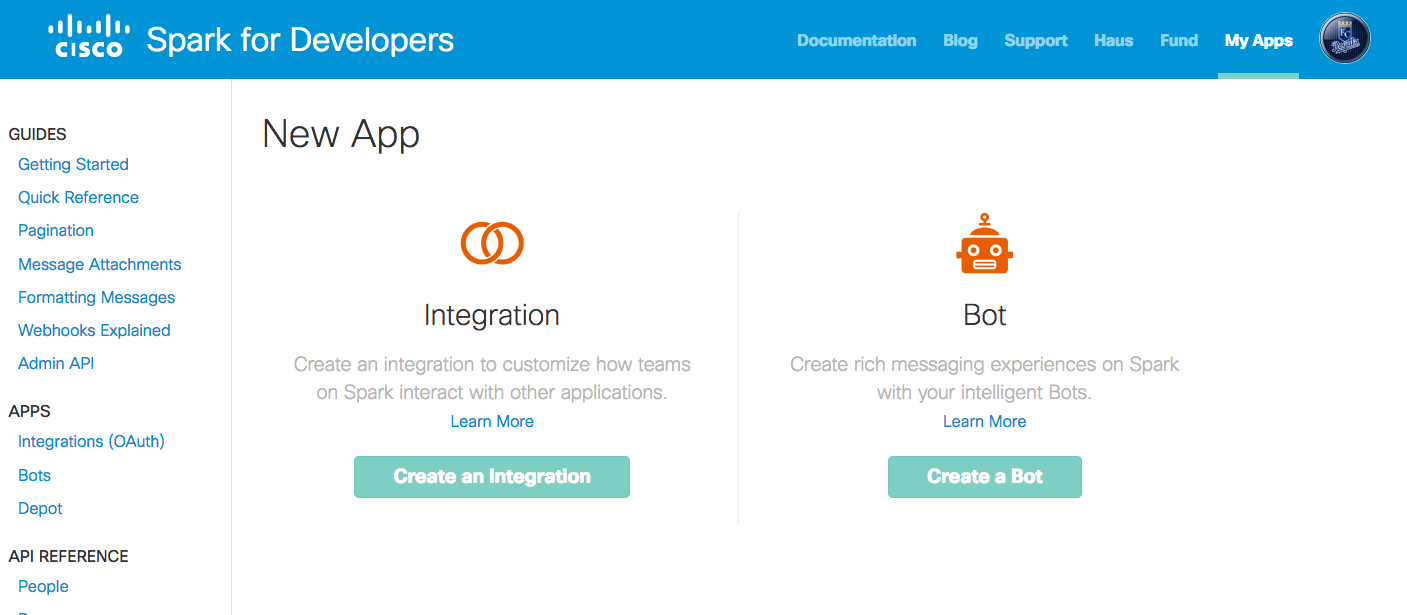The width and height of the screenshot is (1407, 615).
Task: Open the Documentation menu item
Action: pos(856,41)
